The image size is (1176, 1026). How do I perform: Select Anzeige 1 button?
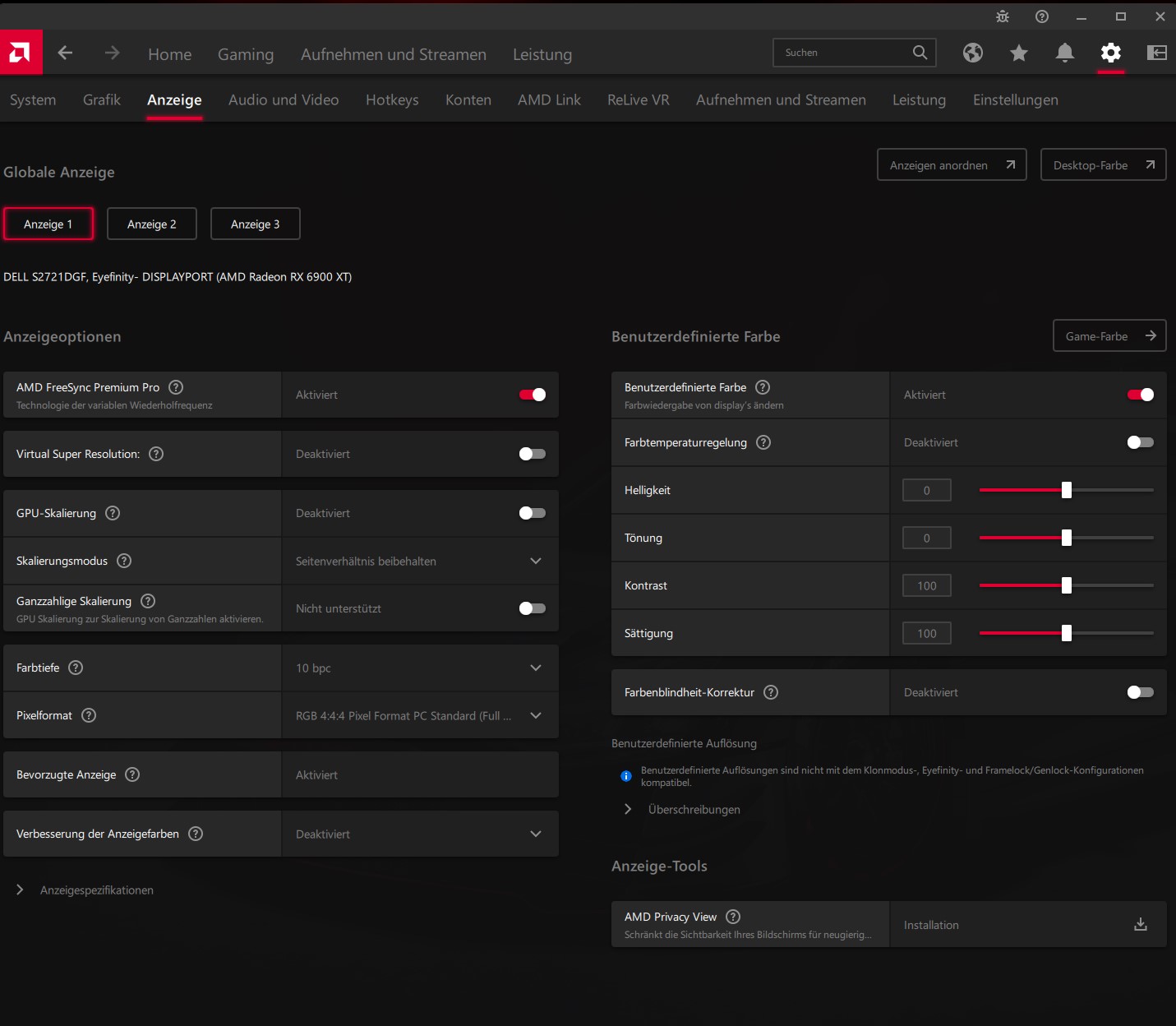pyautogui.click(x=48, y=224)
